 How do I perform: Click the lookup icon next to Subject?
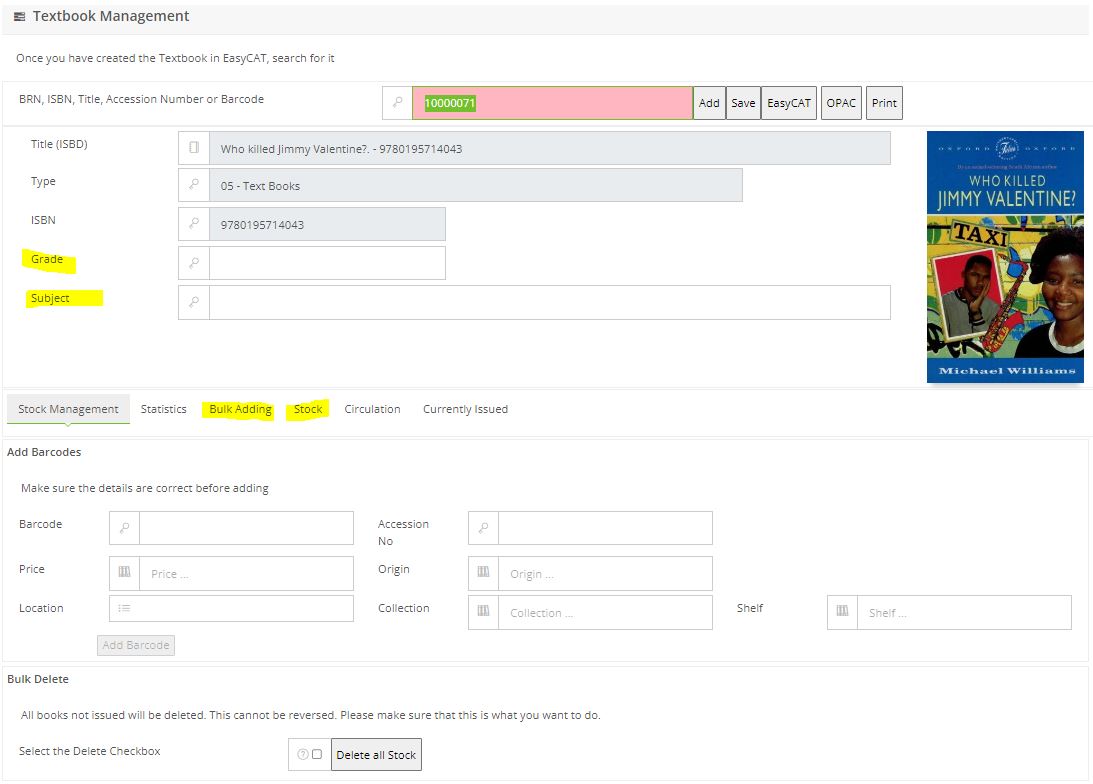point(194,302)
